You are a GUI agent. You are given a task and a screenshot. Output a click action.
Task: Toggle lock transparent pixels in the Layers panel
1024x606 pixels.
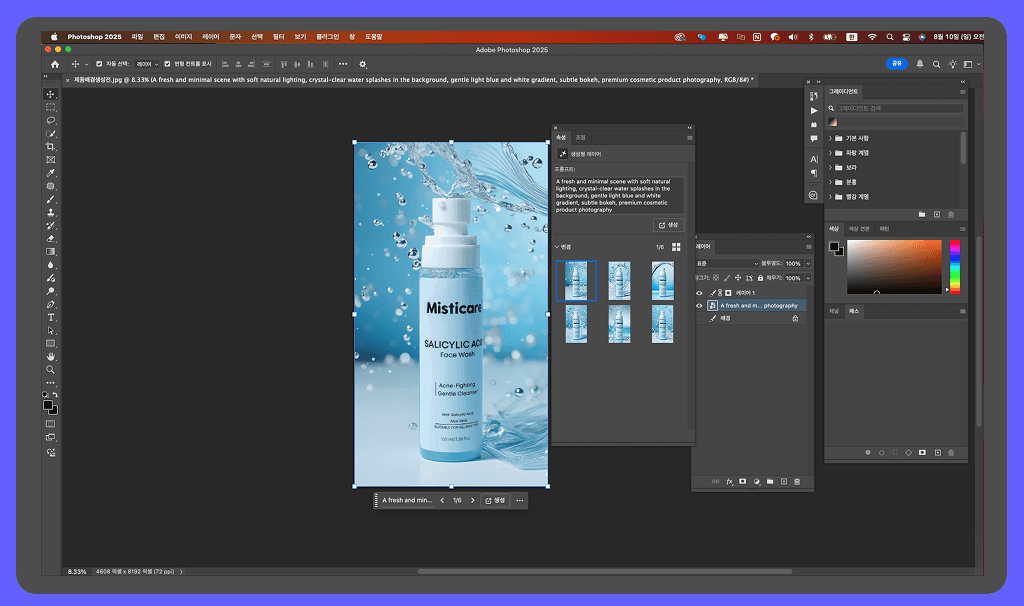716,278
